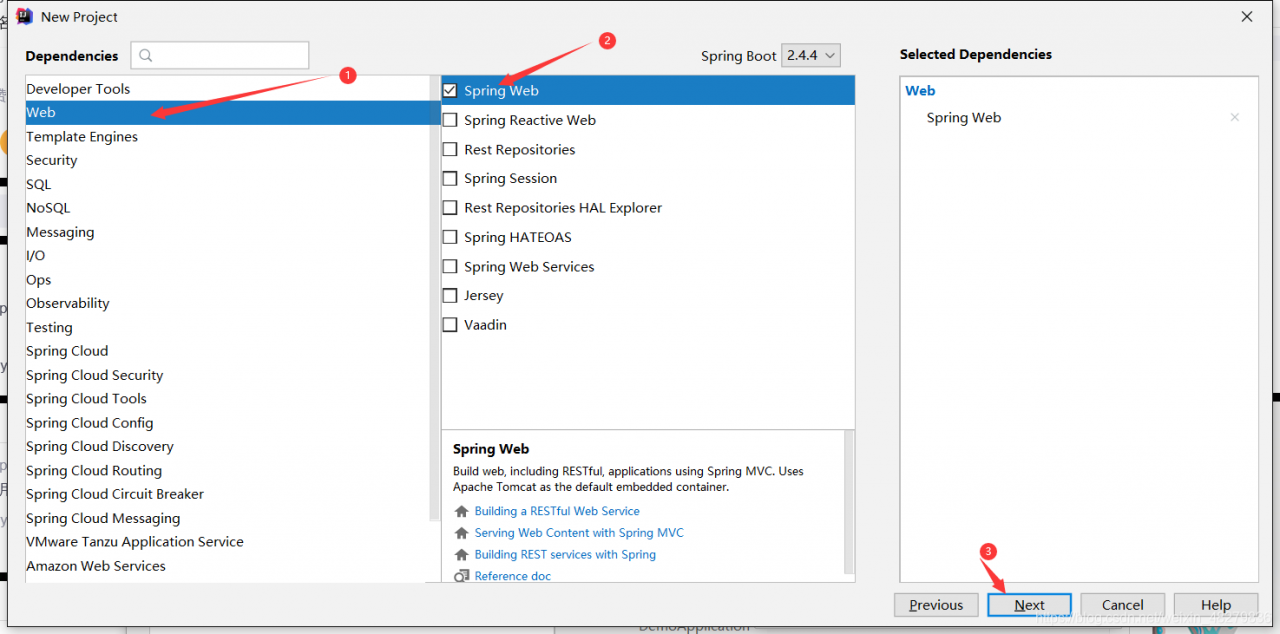Click the IntelliJ logo in the title bar
This screenshot has width=1280, height=634.
point(24,17)
